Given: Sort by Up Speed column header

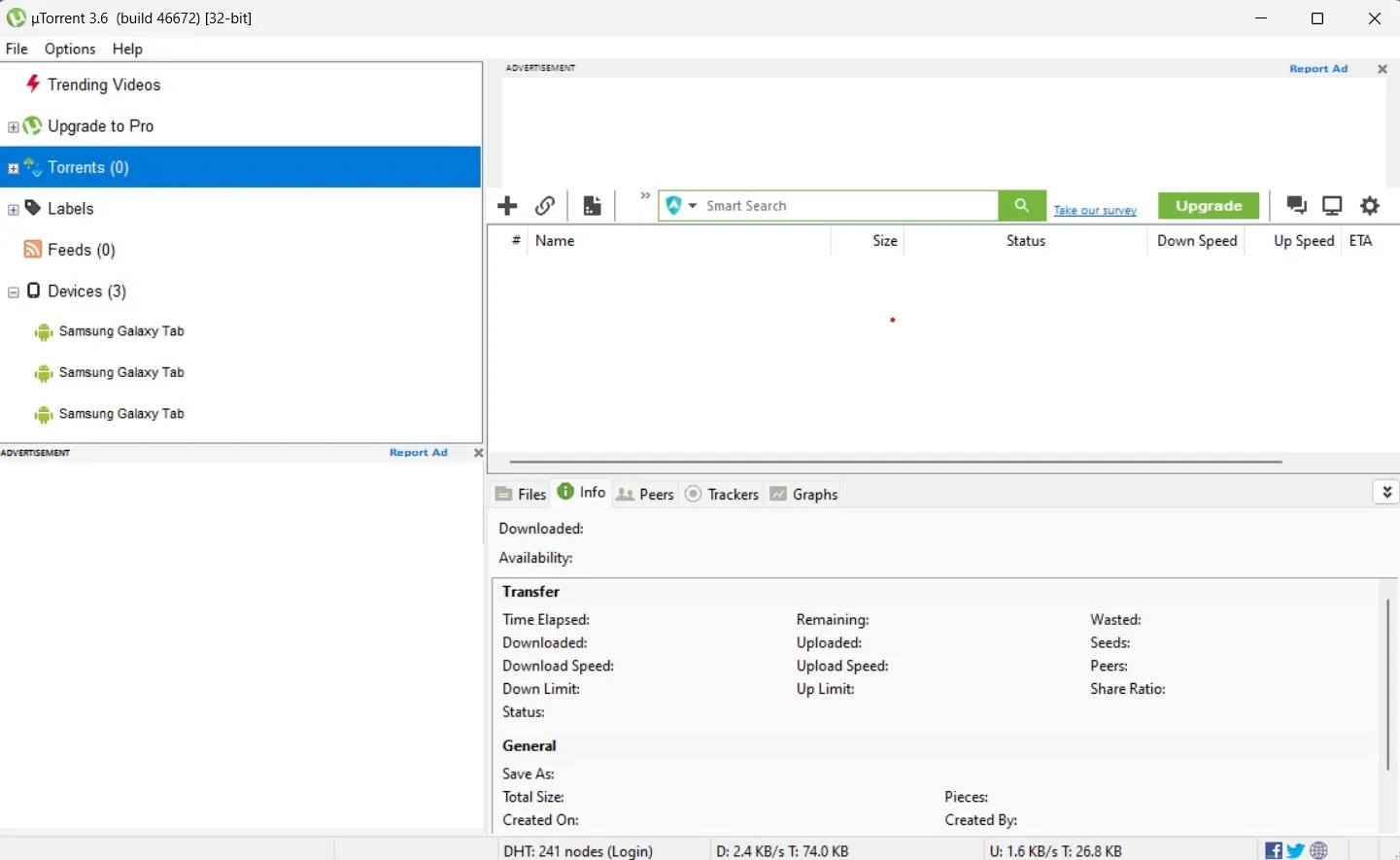Looking at the screenshot, I should pyautogui.click(x=1293, y=241).
